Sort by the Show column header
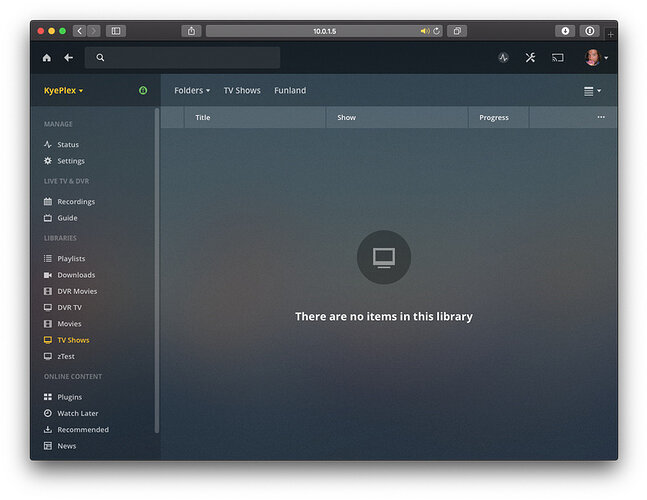 [397, 118]
